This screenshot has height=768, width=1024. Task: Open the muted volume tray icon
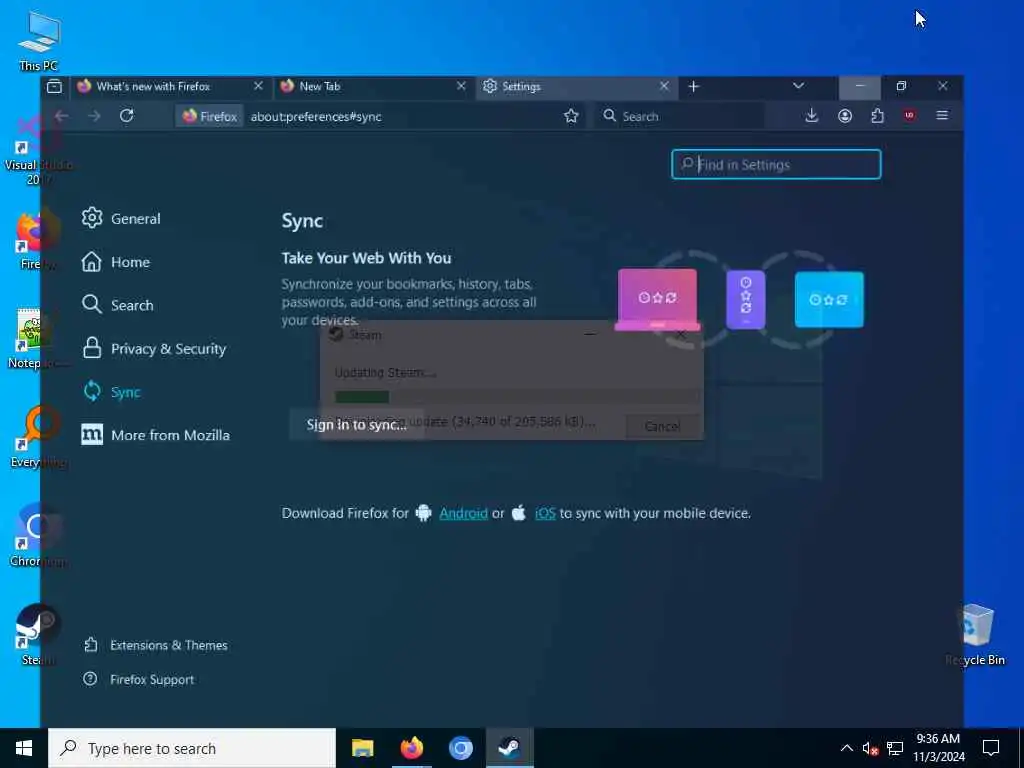(x=870, y=748)
